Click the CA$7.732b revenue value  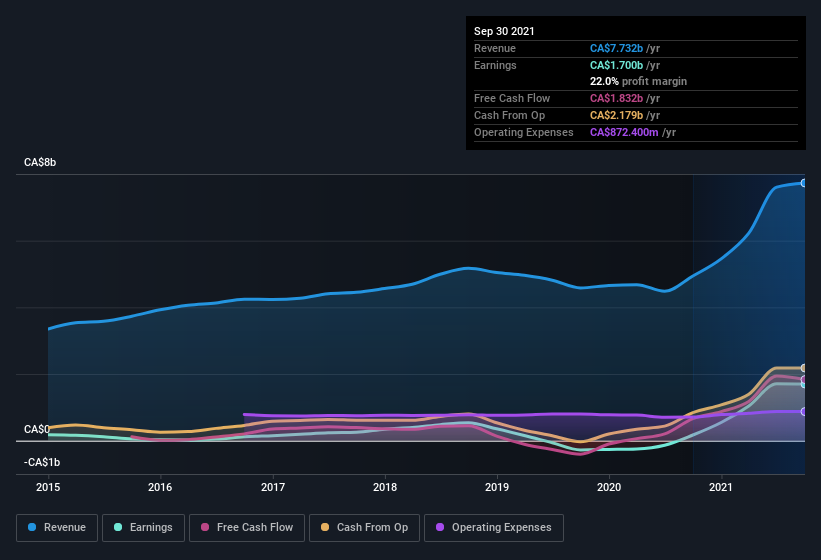(x=616, y=48)
